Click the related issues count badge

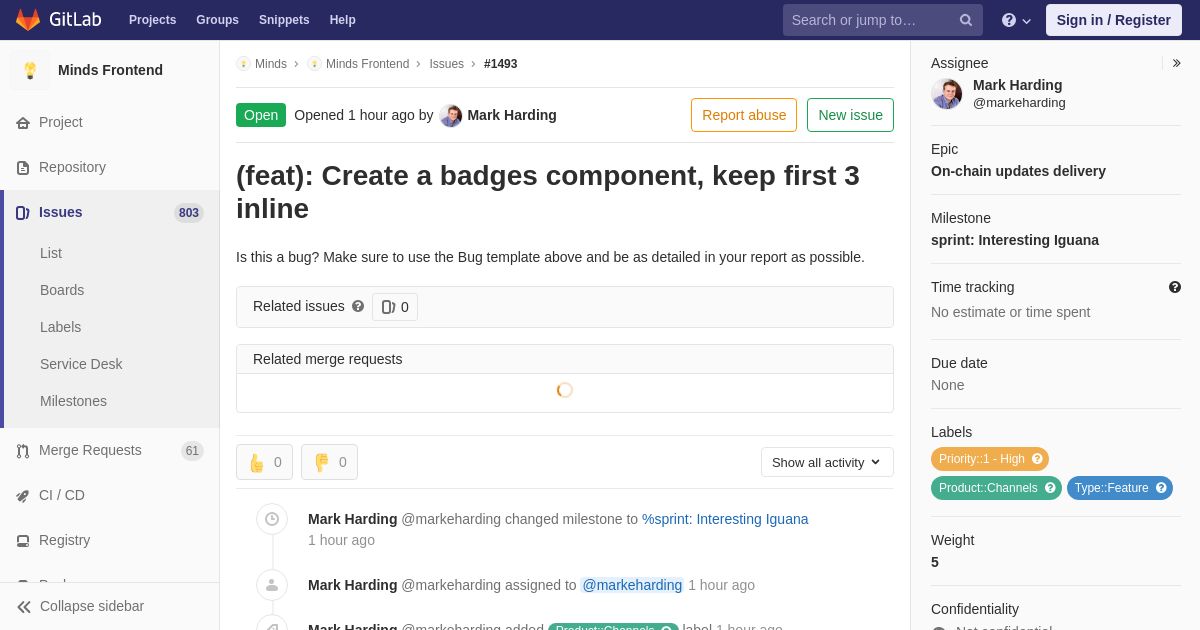click(395, 307)
